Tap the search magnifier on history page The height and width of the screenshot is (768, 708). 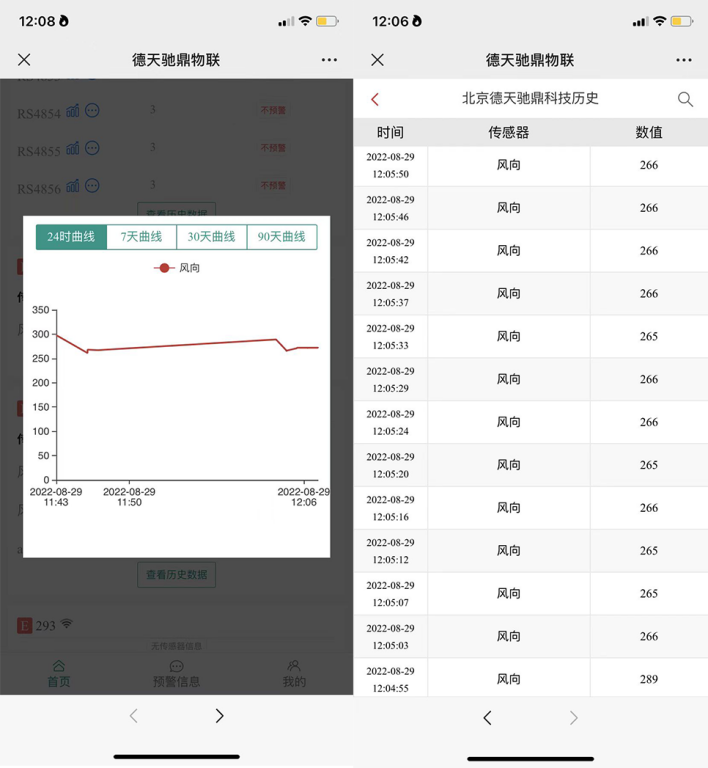click(x=685, y=99)
